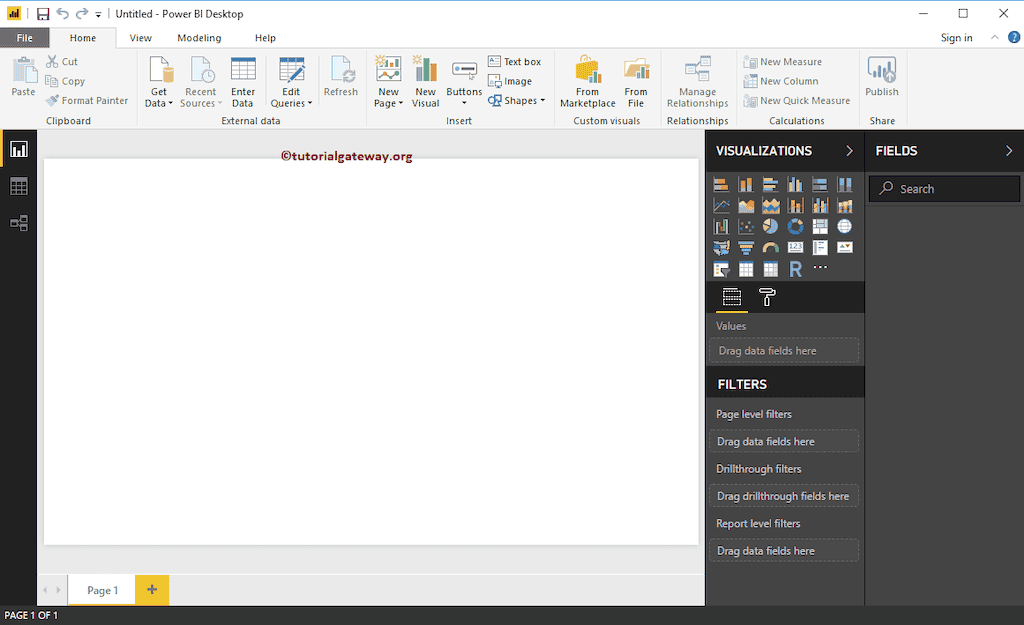Viewport: 1024px width, 625px height.
Task: Select the Pie chart visualization
Action: (x=770, y=226)
